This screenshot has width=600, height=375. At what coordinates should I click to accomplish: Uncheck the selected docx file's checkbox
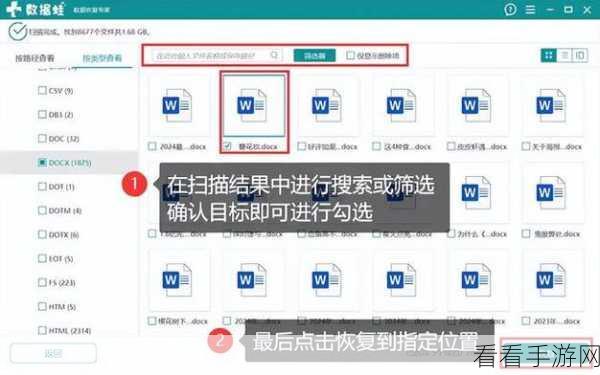[x=228, y=146]
